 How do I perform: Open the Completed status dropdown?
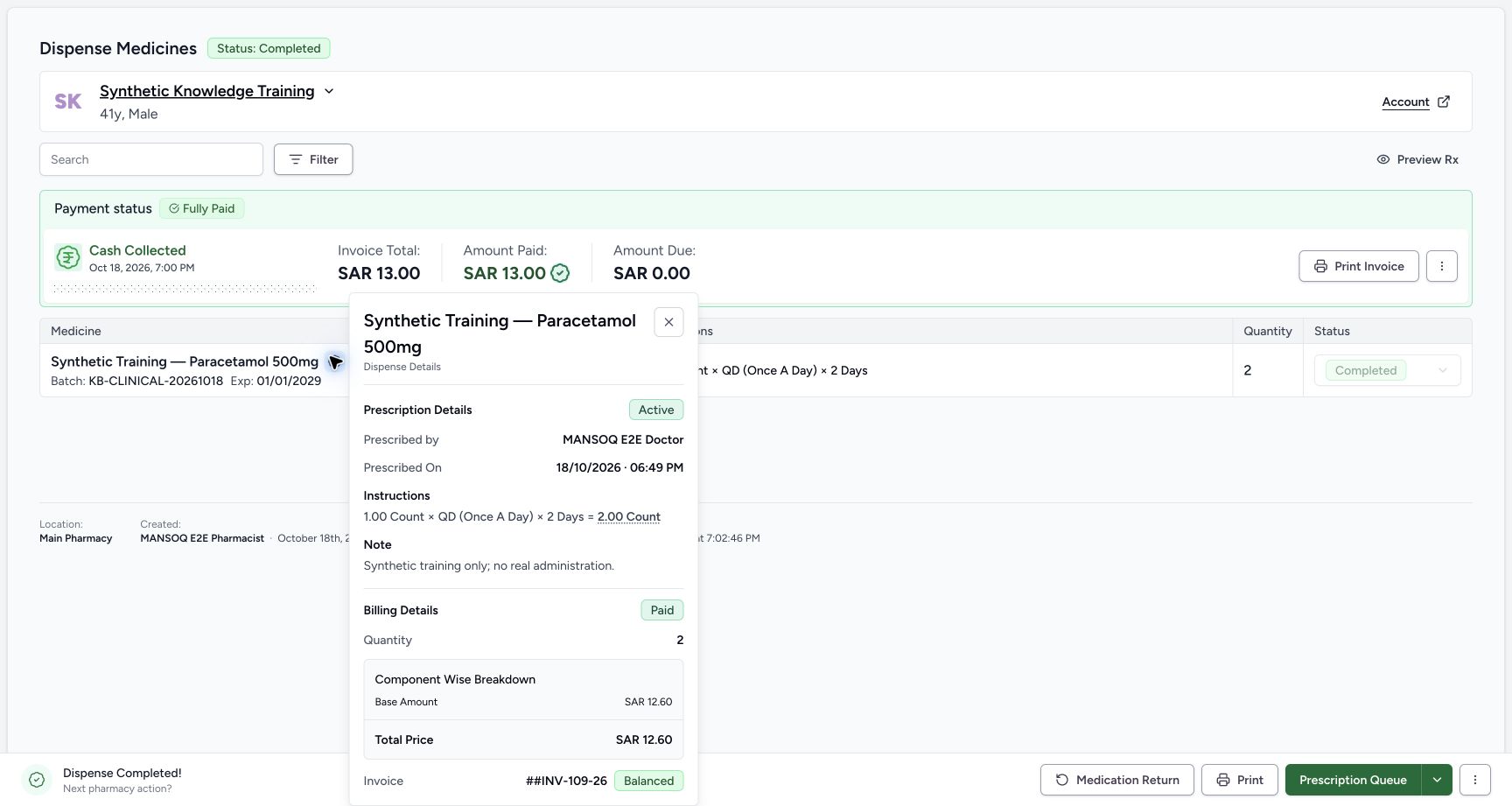[1387, 370]
